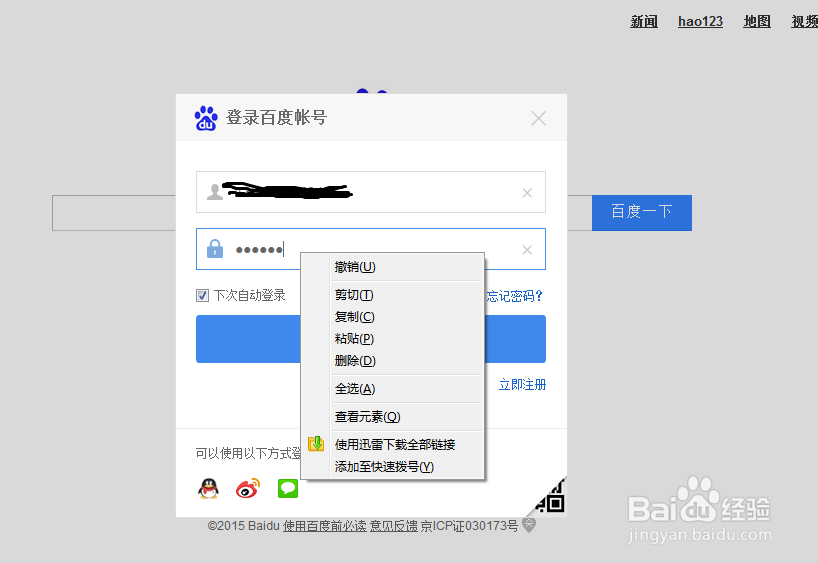
Task: Choose 复制(C) from the context menu
Action: 393,317
